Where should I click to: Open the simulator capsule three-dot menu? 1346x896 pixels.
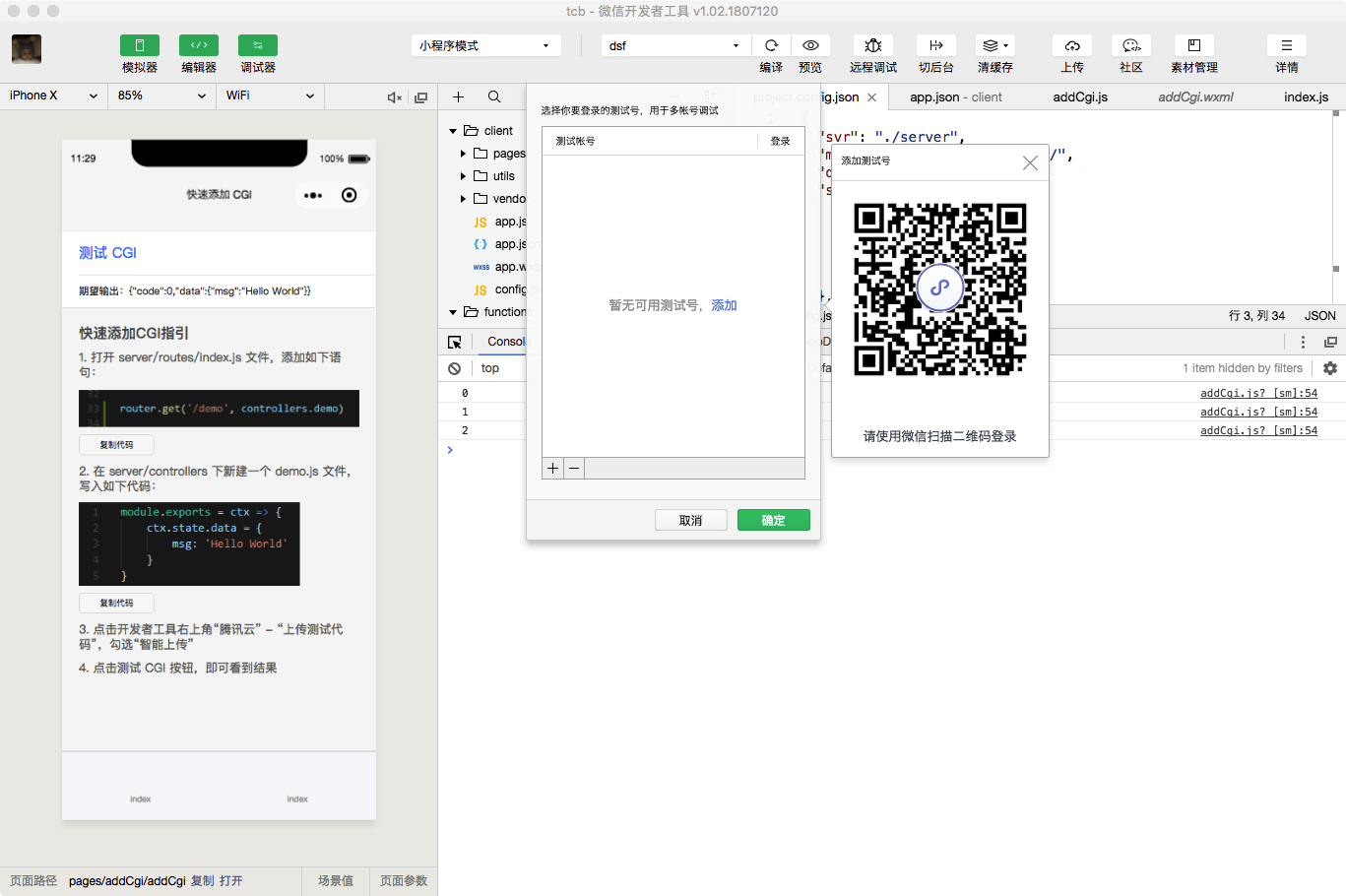pos(313,195)
